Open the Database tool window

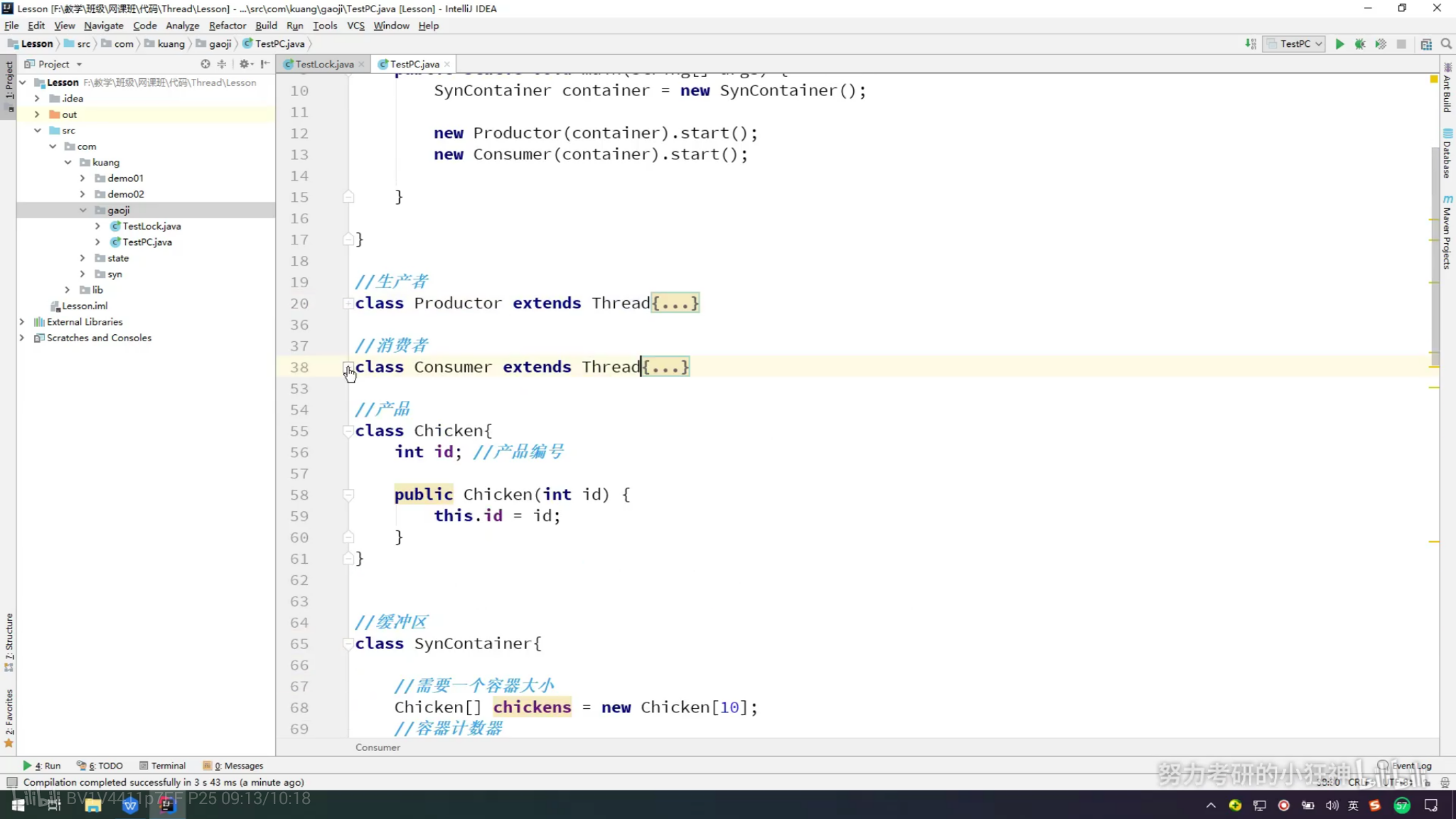pos(1447,154)
